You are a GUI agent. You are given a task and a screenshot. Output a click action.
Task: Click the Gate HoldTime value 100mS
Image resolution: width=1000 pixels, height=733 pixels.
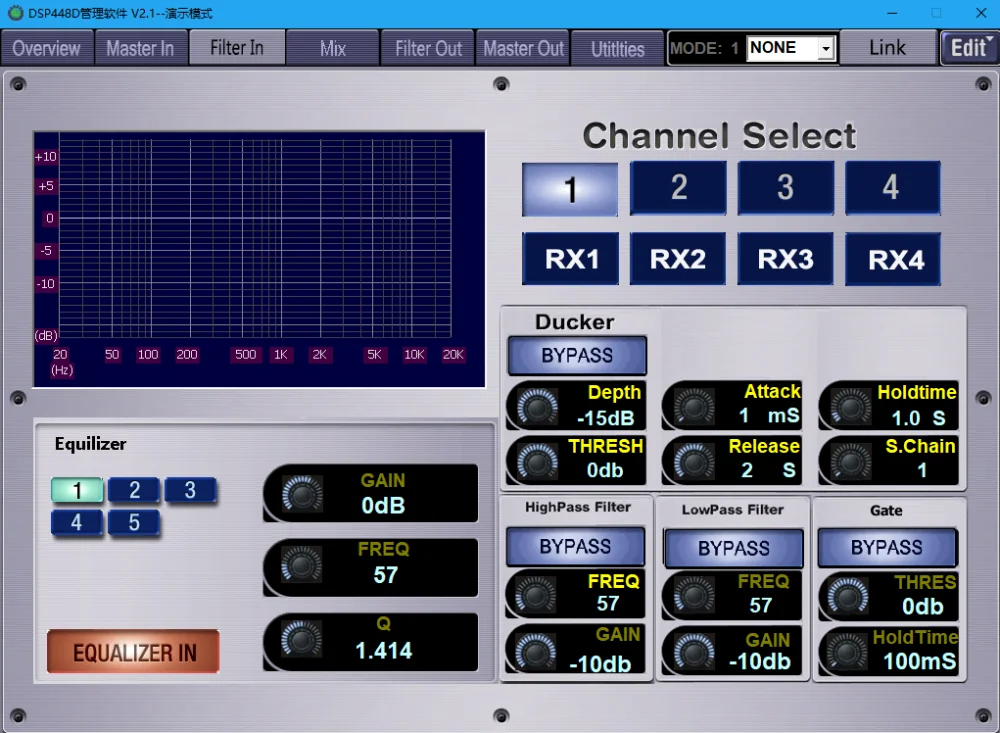(920, 662)
